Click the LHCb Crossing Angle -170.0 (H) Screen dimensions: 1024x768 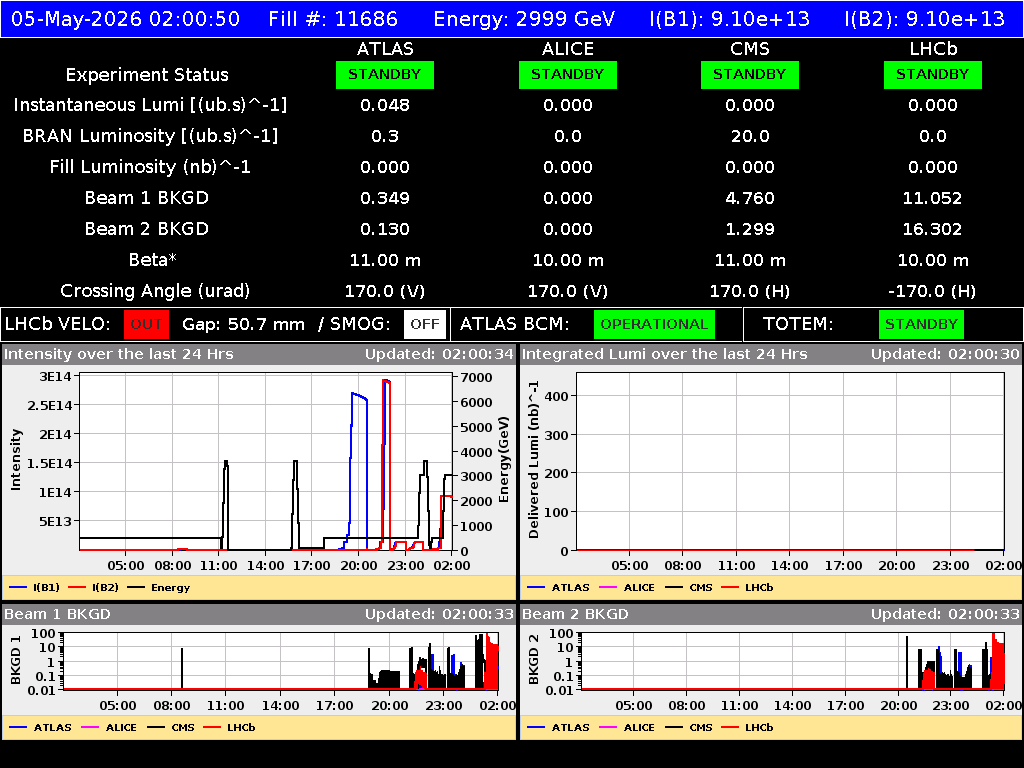(x=933, y=291)
